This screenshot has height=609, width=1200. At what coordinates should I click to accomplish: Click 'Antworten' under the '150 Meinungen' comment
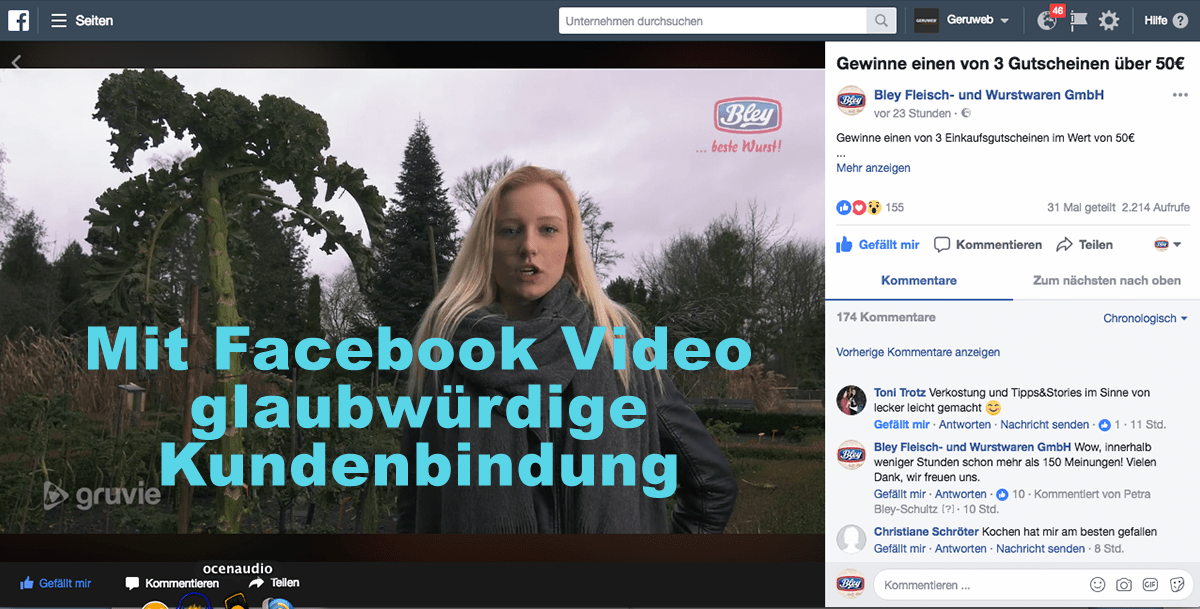(961, 494)
